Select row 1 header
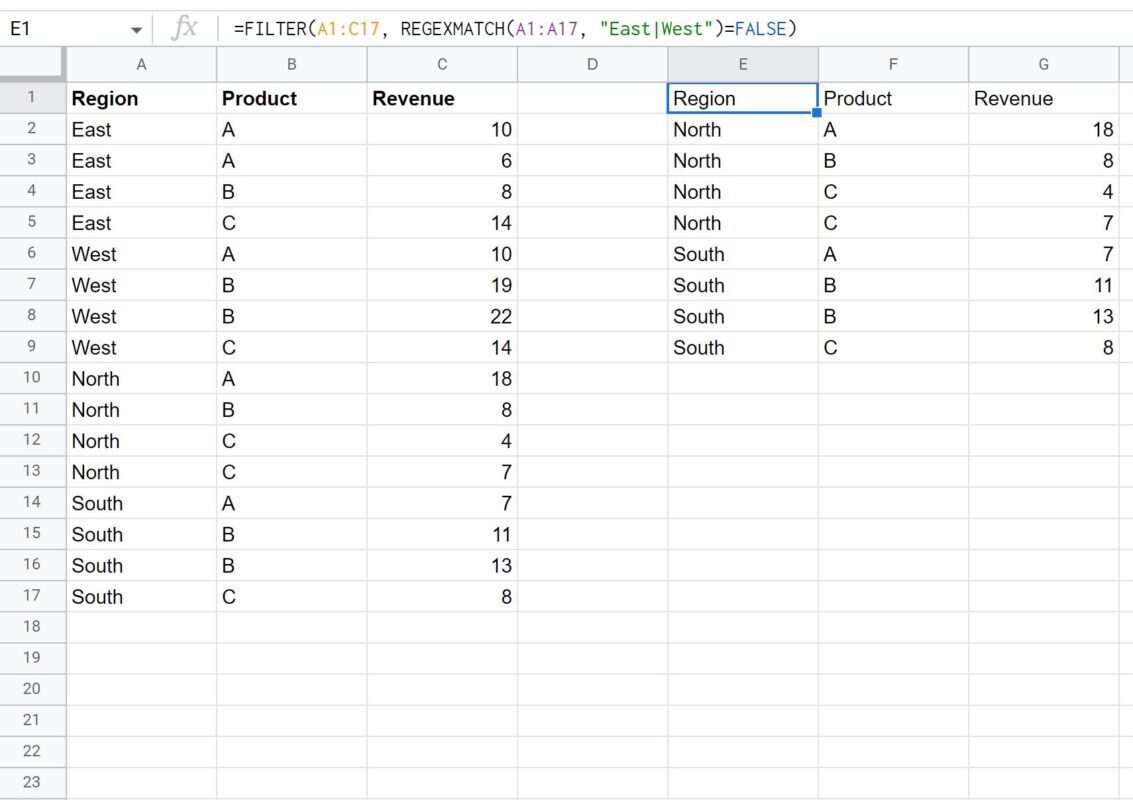The image size is (1133, 800). 32,97
